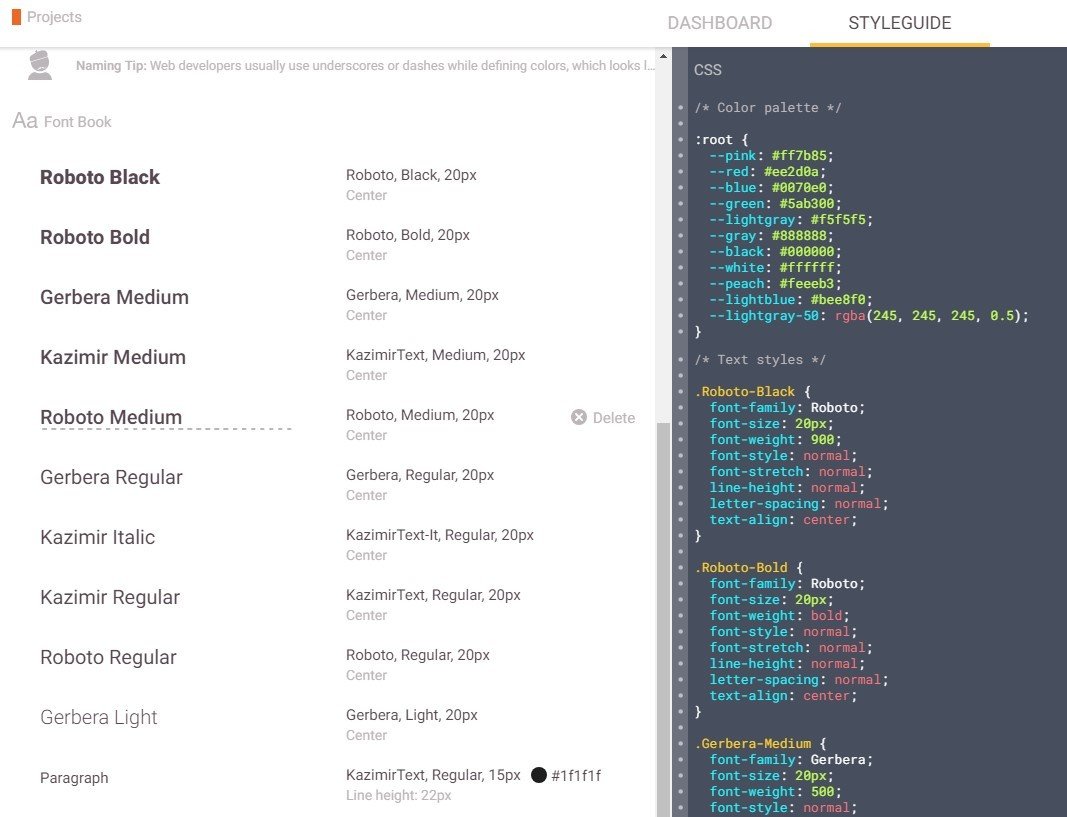Click the scroll up arrow of the styleguide list

(663, 56)
